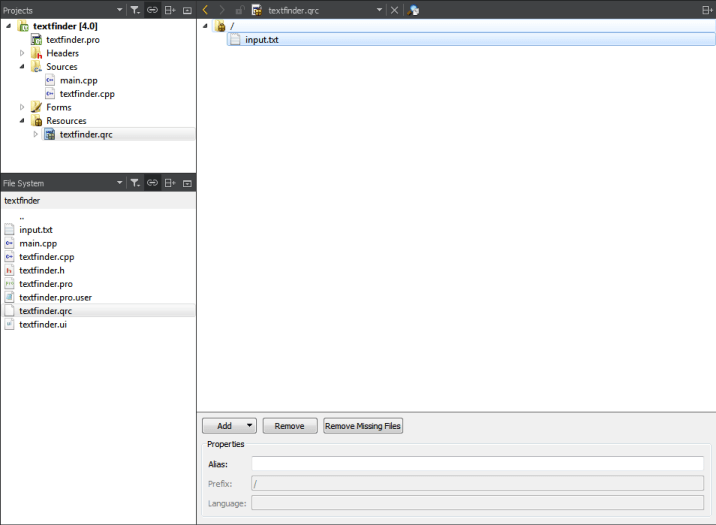Click the icon right of the editor close button

413,10
